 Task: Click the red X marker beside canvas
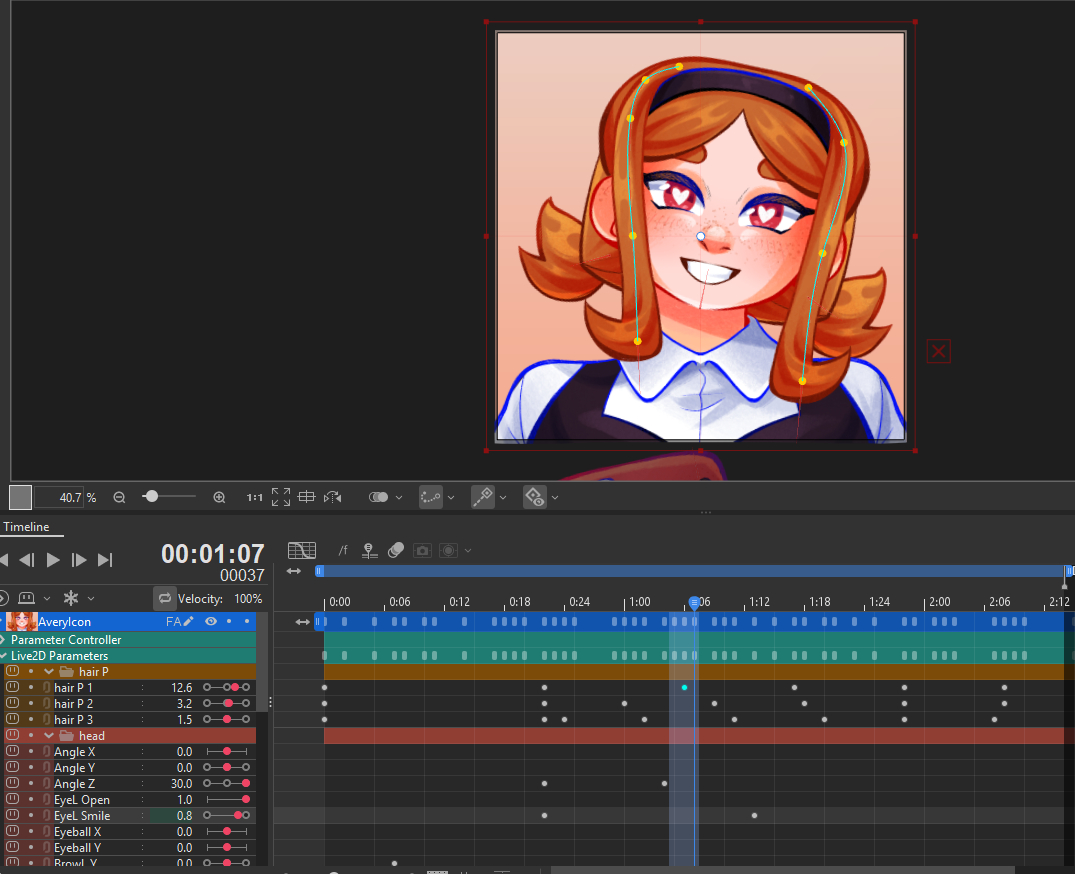(x=938, y=351)
